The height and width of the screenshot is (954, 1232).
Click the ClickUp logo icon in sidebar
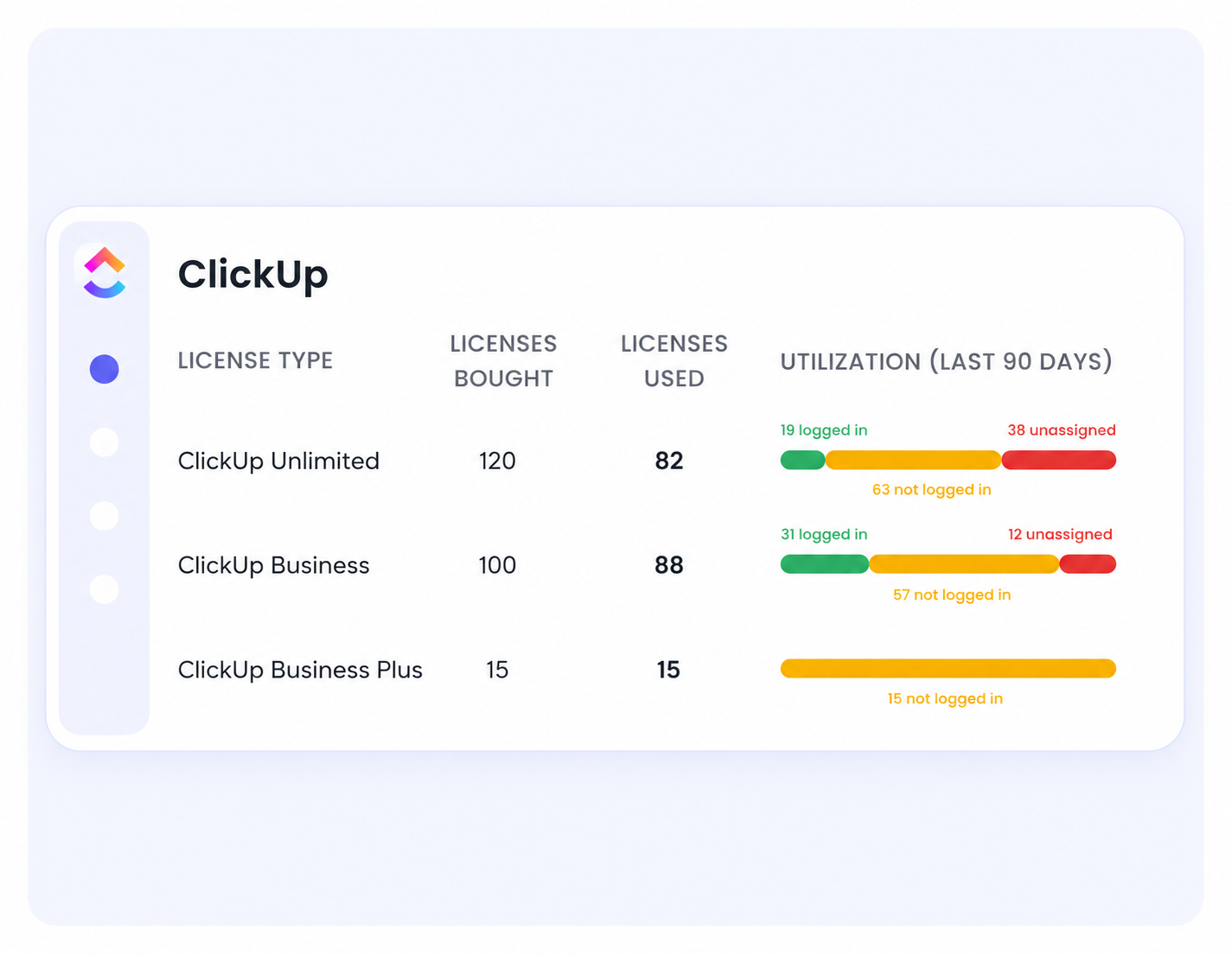[x=105, y=272]
